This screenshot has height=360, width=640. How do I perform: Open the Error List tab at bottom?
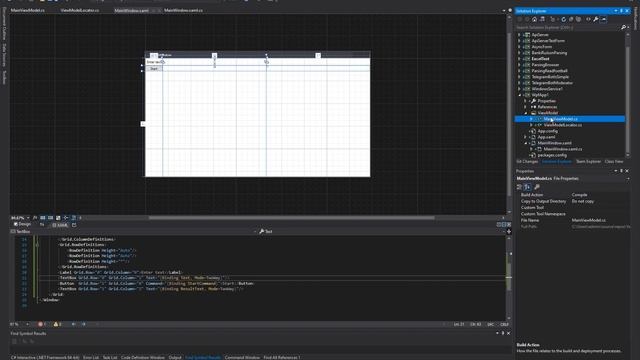[91, 358]
